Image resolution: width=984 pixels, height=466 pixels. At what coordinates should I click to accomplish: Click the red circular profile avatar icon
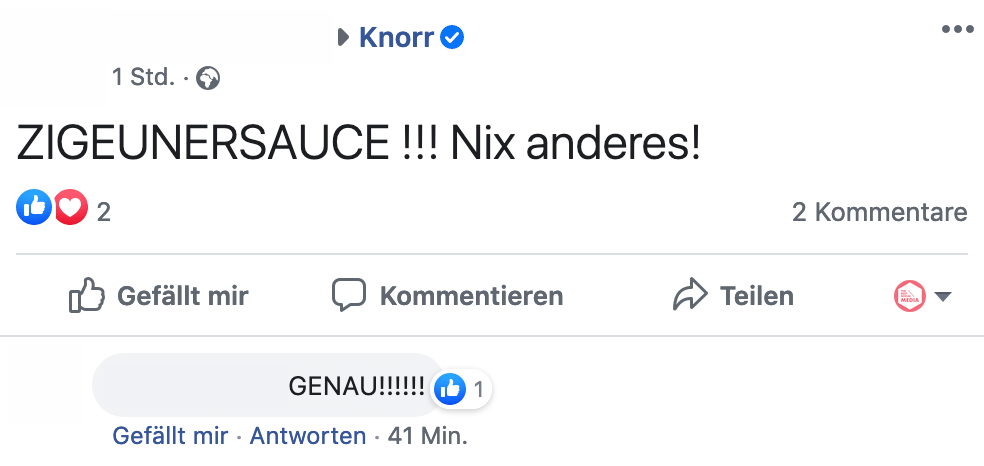[909, 296]
